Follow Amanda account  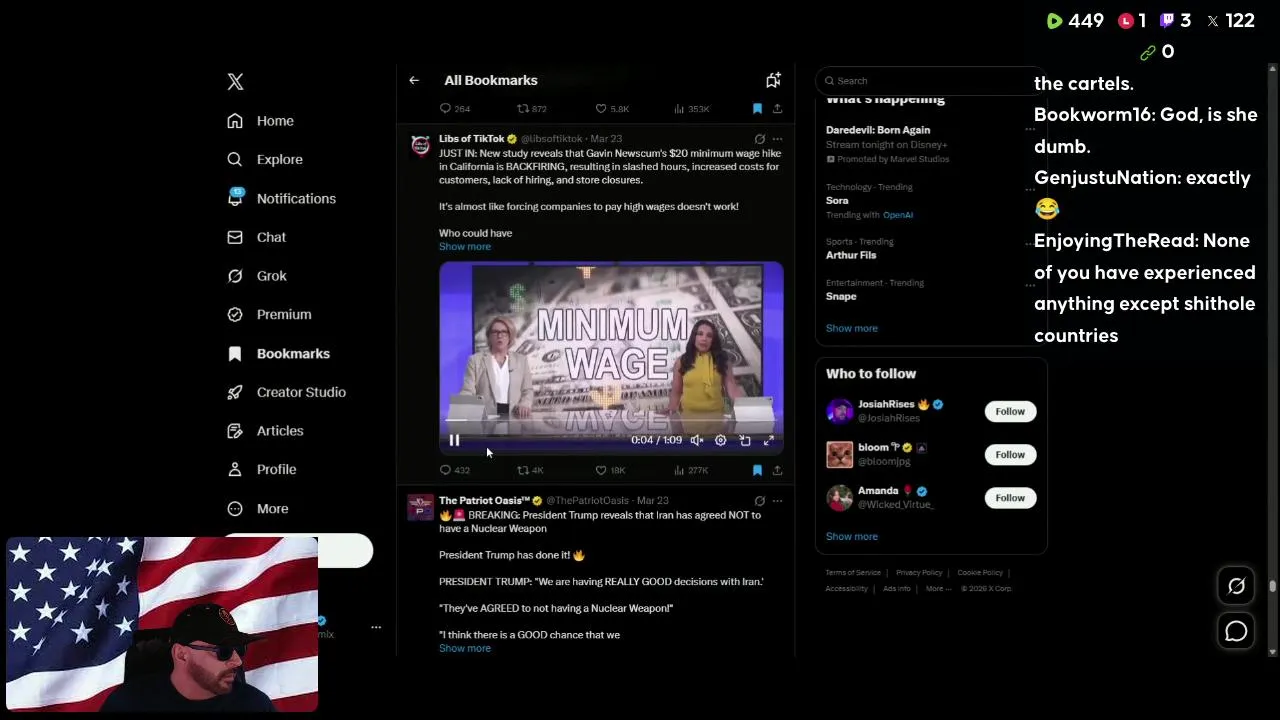click(x=1010, y=497)
